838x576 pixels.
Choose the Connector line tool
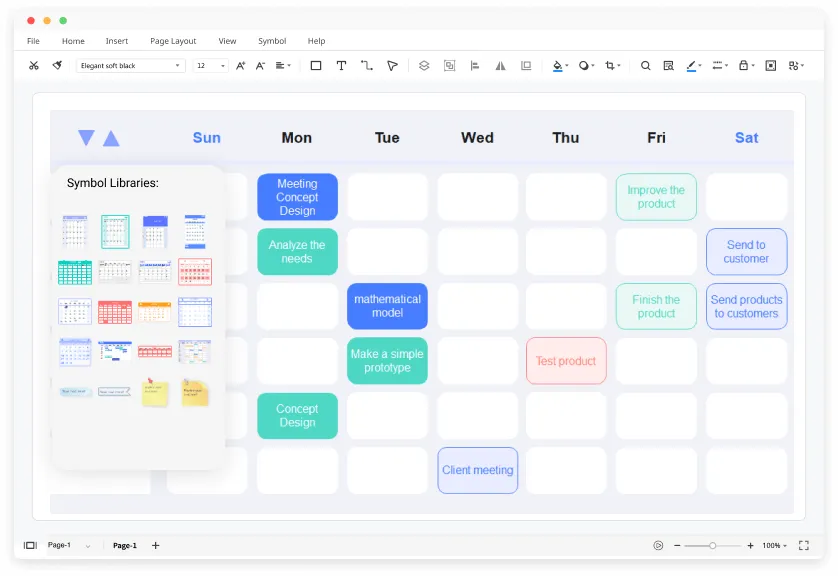click(366, 66)
